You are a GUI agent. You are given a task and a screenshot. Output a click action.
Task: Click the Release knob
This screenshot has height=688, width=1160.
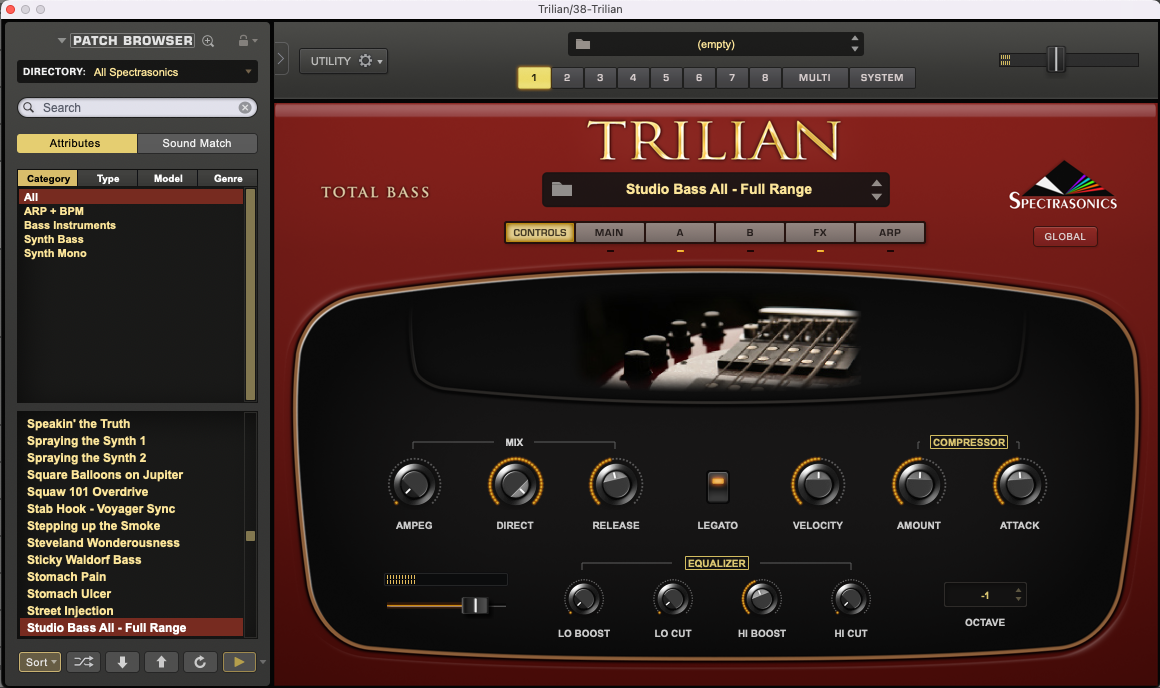[x=616, y=485]
